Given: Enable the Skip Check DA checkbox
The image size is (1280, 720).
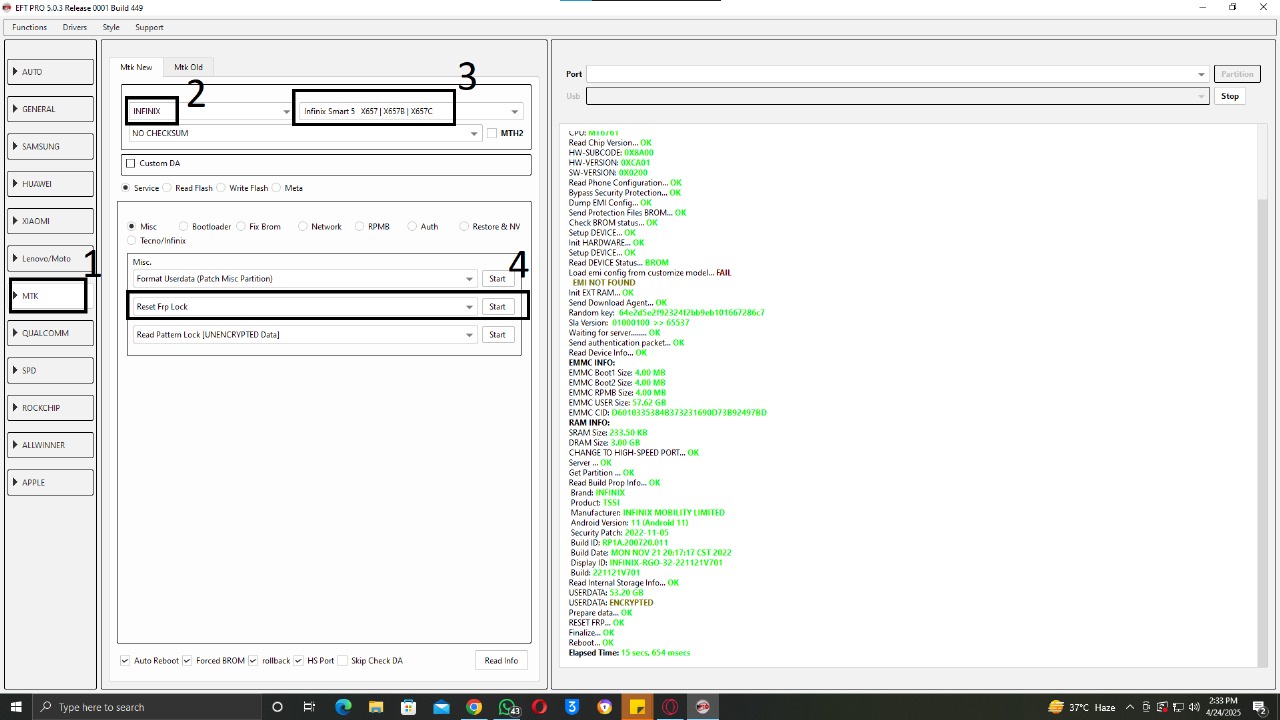Looking at the screenshot, I should (x=343, y=661).
